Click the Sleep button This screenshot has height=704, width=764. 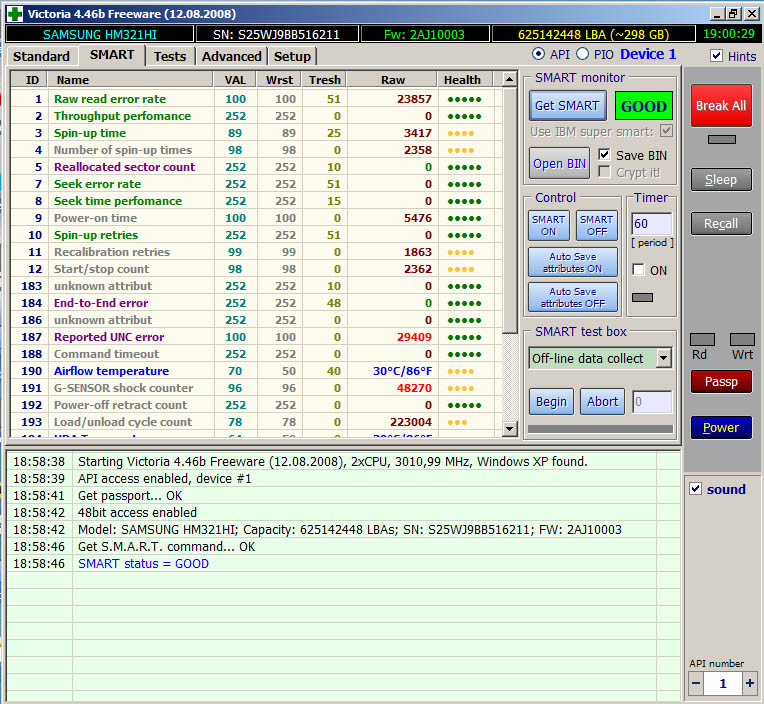point(721,180)
